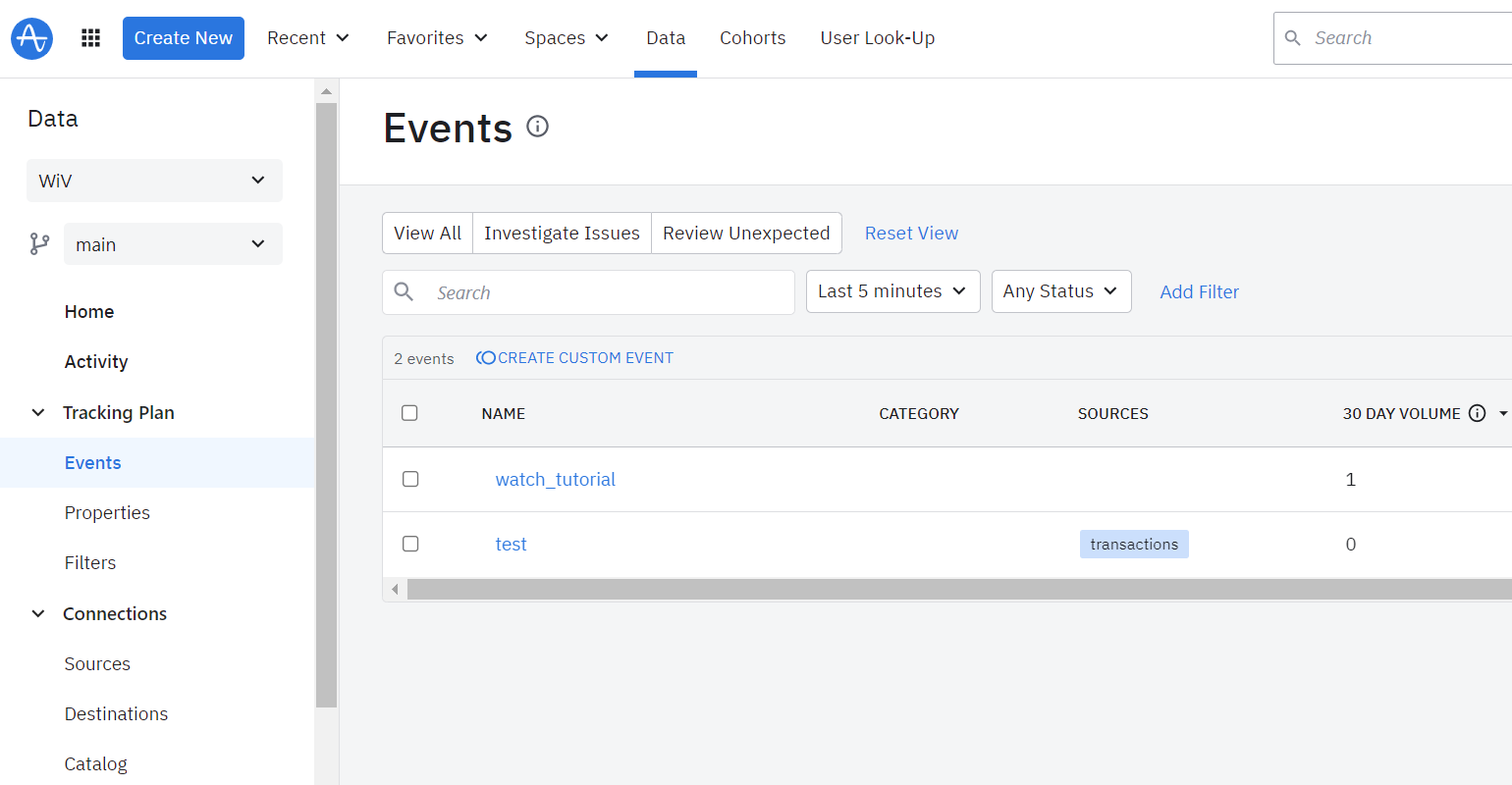Viewport: 1512px width, 785px height.
Task: Click the CATEGORY column header
Action: click(919, 414)
